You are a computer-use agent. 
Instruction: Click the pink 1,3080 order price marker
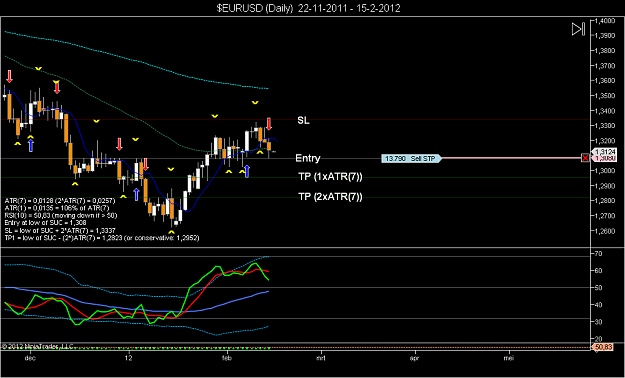tap(604, 159)
